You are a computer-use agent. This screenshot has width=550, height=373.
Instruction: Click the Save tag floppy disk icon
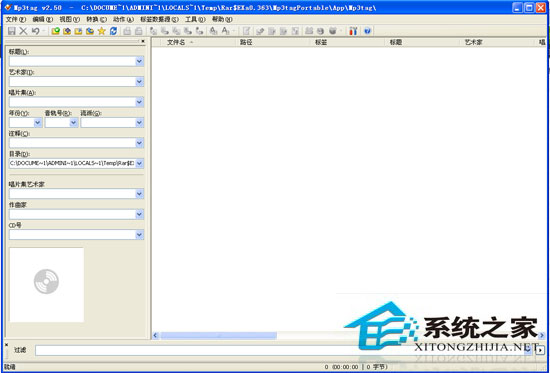coord(12,31)
